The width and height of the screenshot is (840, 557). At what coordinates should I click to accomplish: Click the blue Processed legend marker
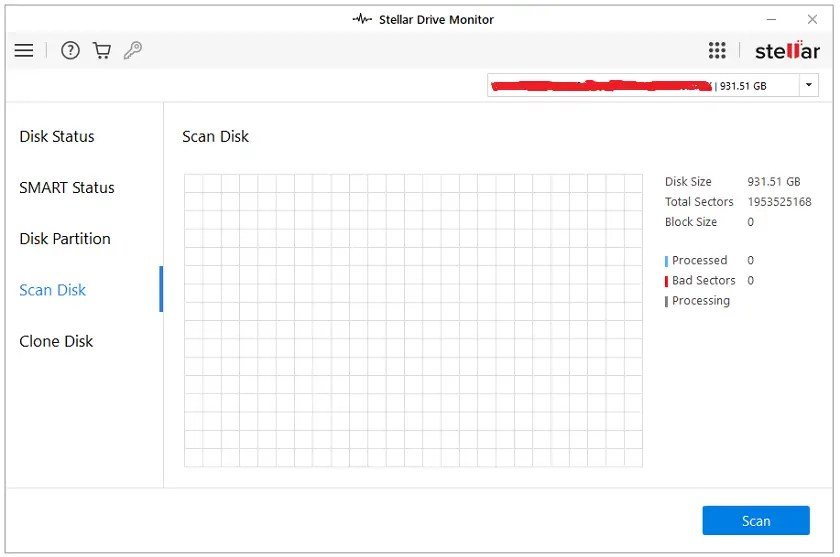point(666,261)
